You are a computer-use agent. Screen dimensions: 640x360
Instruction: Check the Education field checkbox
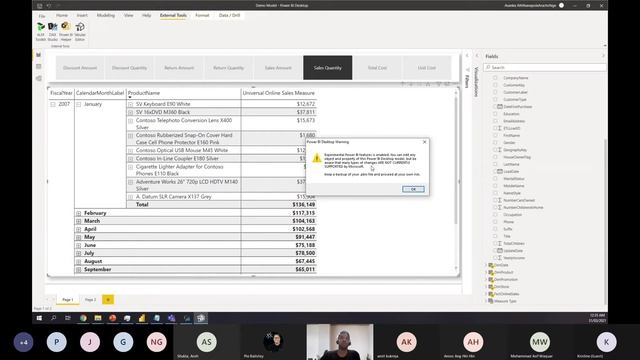point(495,114)
